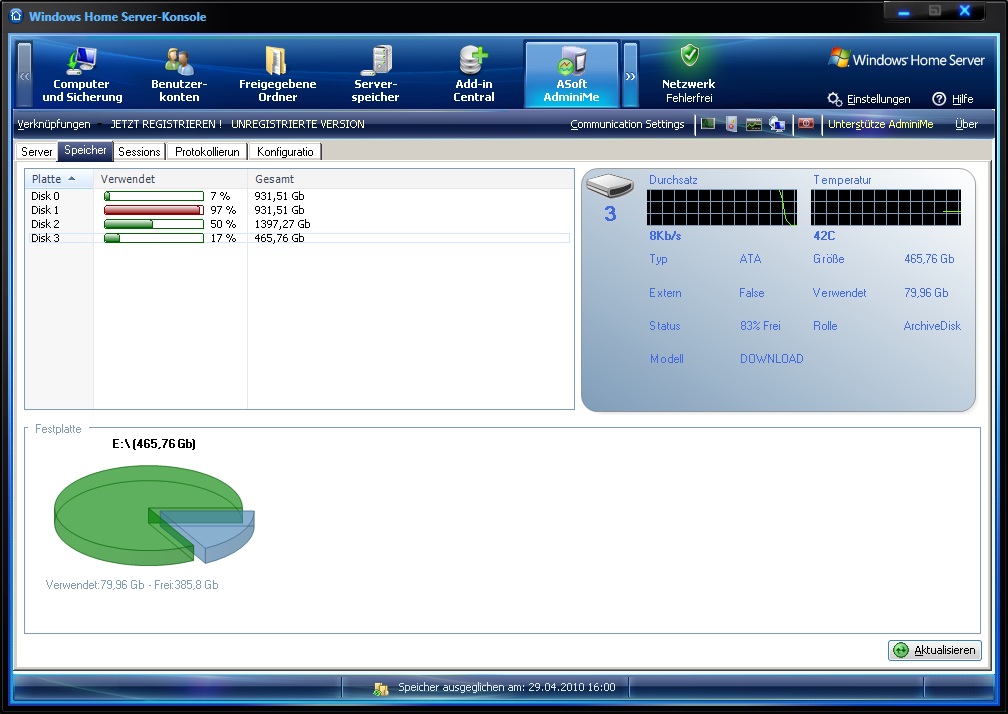Click the performance graph monitor toolbar icon
The image size is (1008, 714).
[754, 124]
